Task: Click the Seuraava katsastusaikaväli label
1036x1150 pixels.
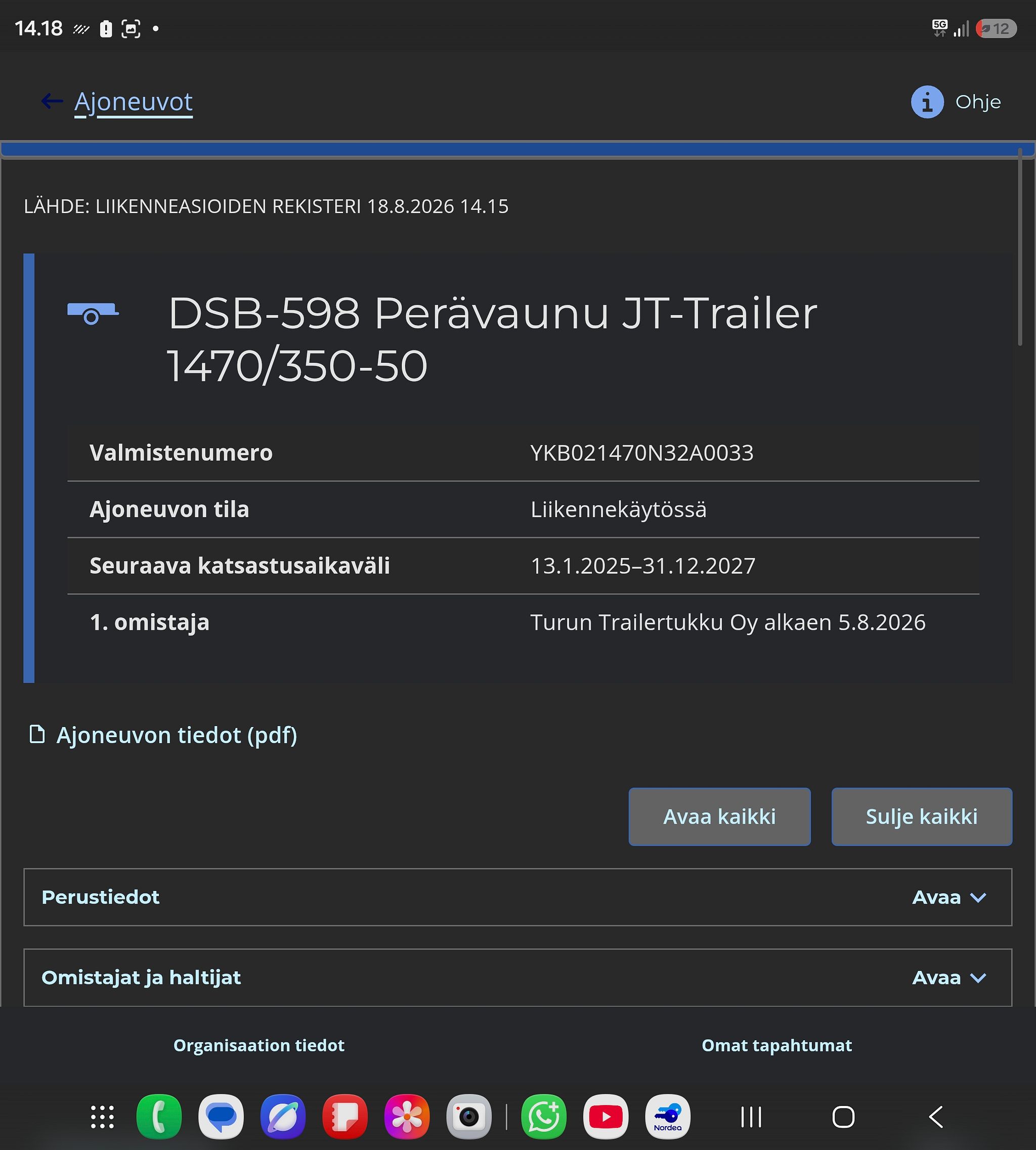Action: pyautogui.click(x=240, y=565)
